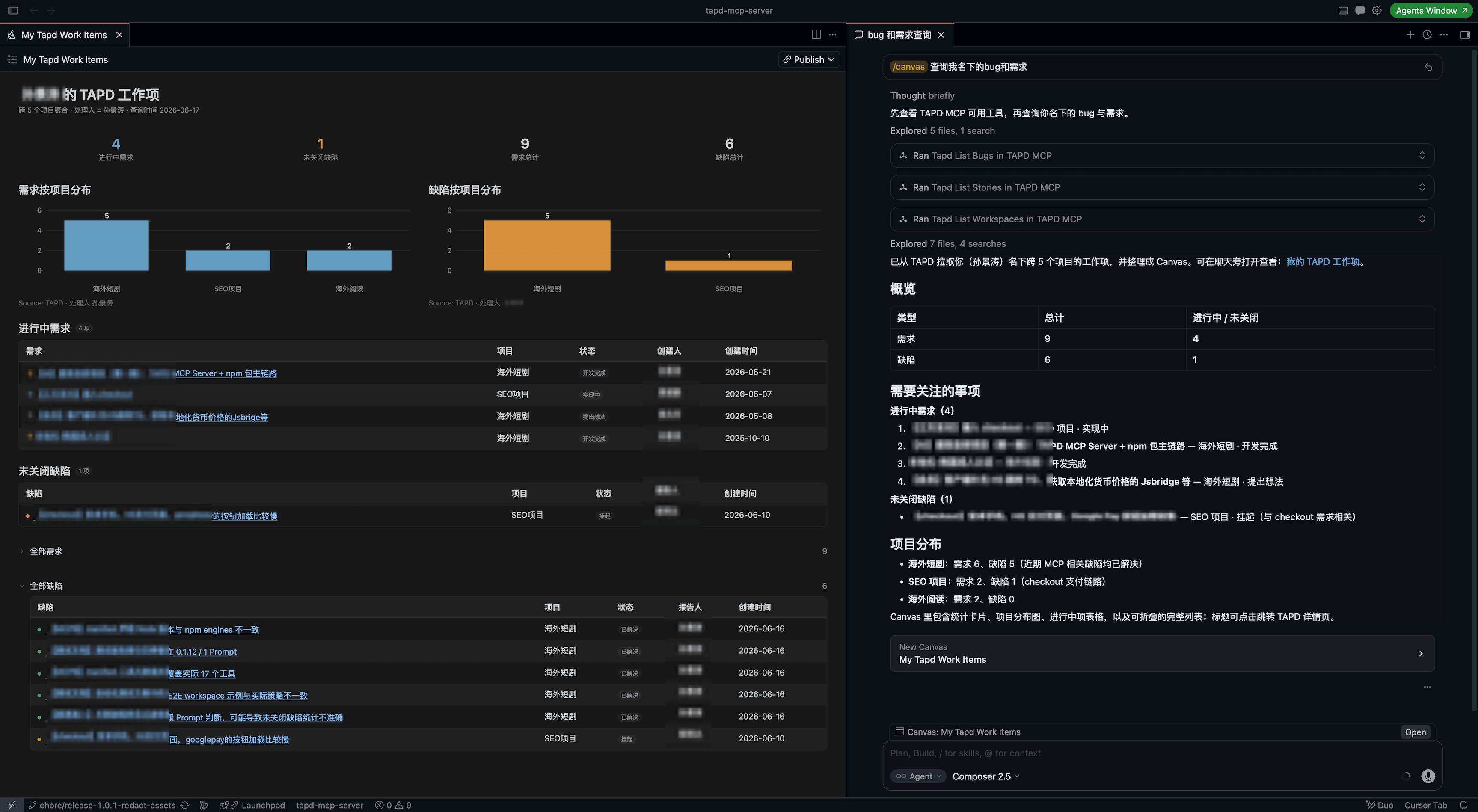Click the outline list icon beside My Tapd Work Items
The image size is (1478, 812).
(x=12, y=59)
